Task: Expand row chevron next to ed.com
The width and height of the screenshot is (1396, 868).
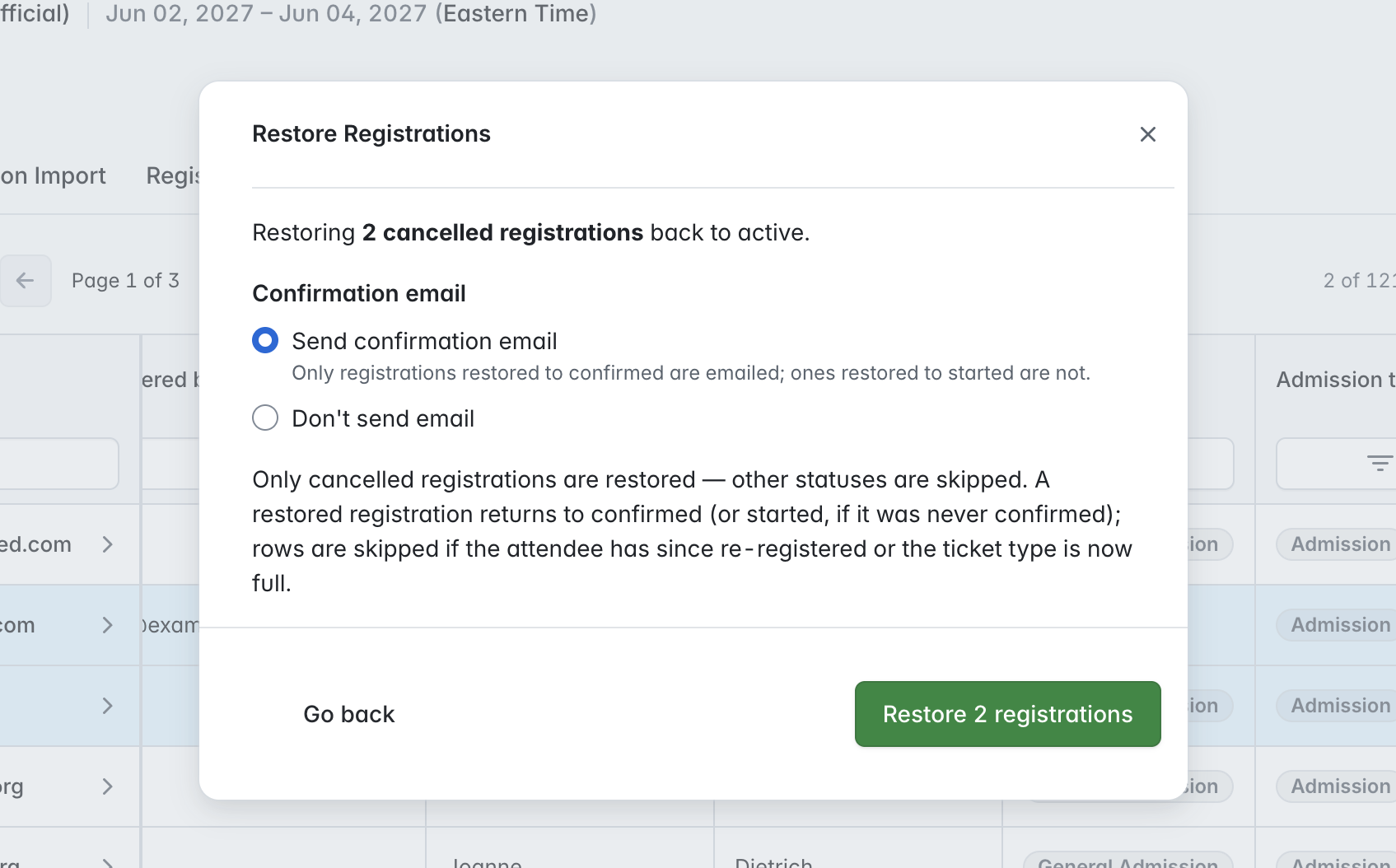Action: tap(107, 544)
